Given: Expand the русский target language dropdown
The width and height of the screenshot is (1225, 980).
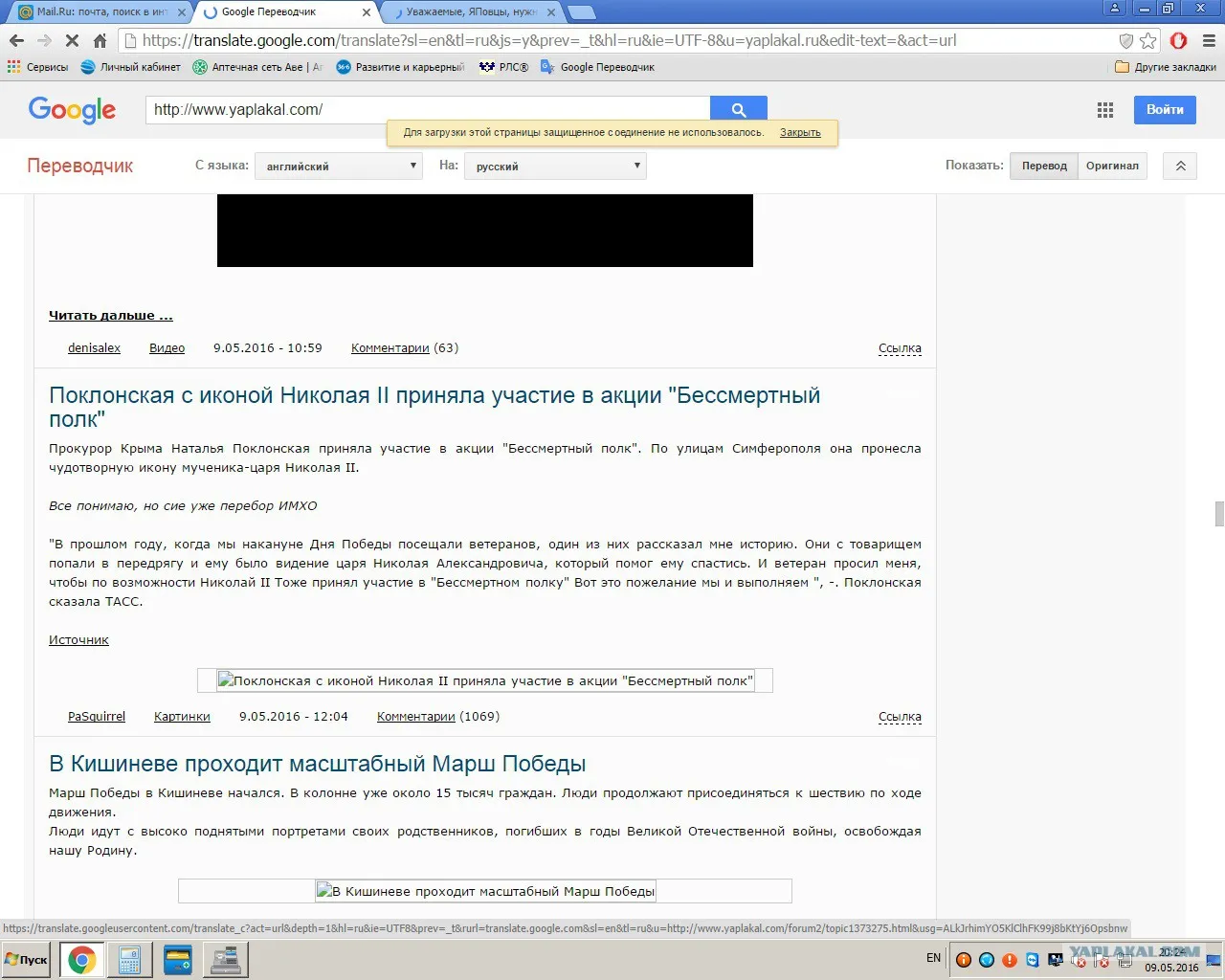Looking at the screenshot, I should 555,166.
